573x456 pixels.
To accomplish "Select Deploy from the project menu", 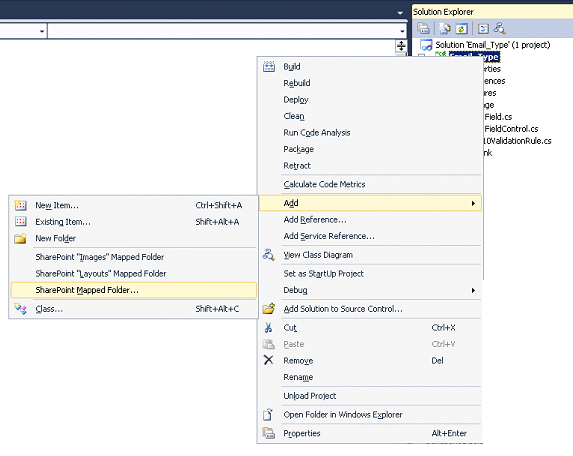I will [x=370, y=99].
